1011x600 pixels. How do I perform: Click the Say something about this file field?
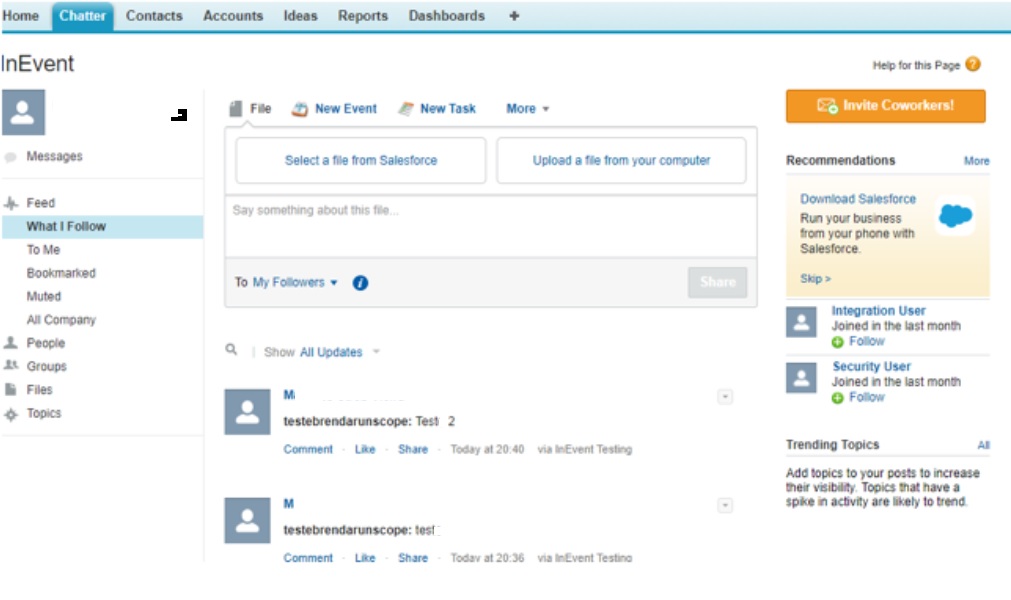click(x=491, y=227)
